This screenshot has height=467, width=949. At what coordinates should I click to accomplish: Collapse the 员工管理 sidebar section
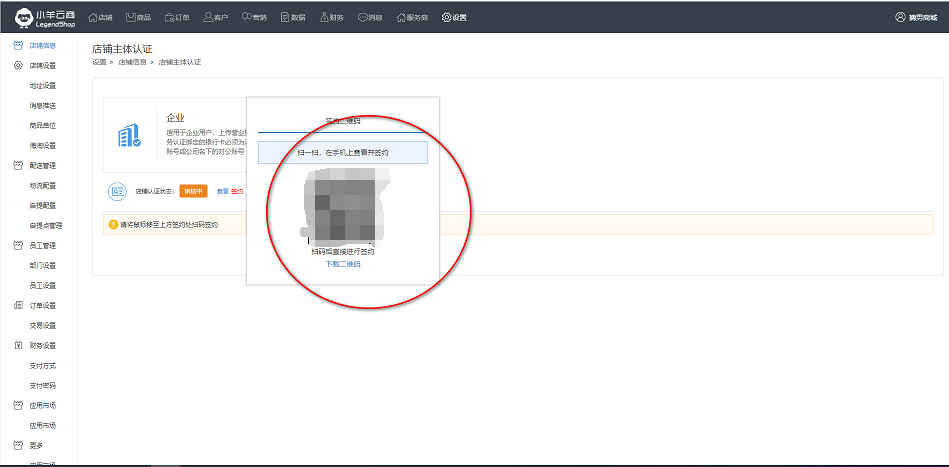click(x=42, y=246)
